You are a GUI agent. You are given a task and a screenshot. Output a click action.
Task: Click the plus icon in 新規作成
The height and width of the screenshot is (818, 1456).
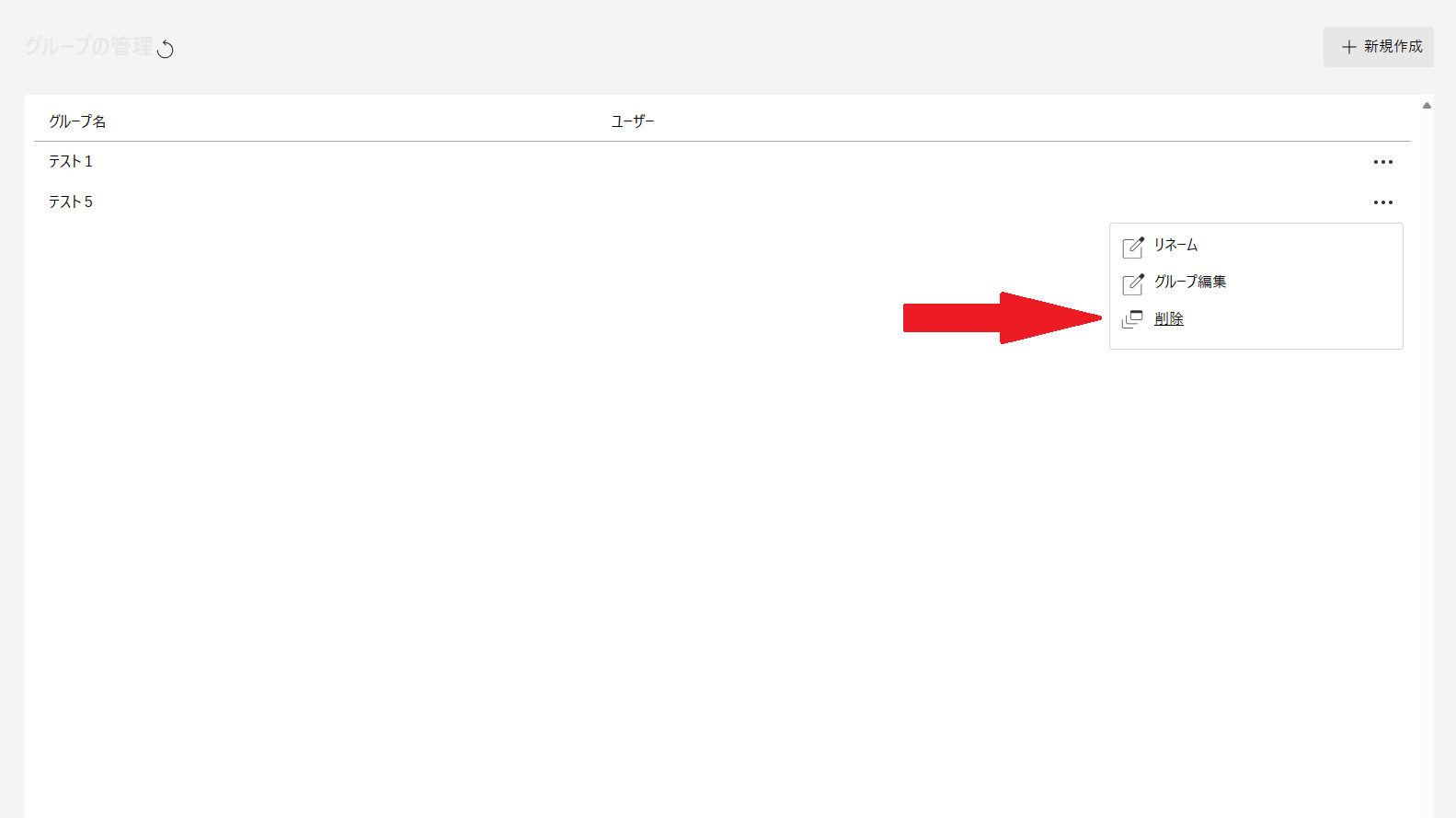[x=1348, y=47]
